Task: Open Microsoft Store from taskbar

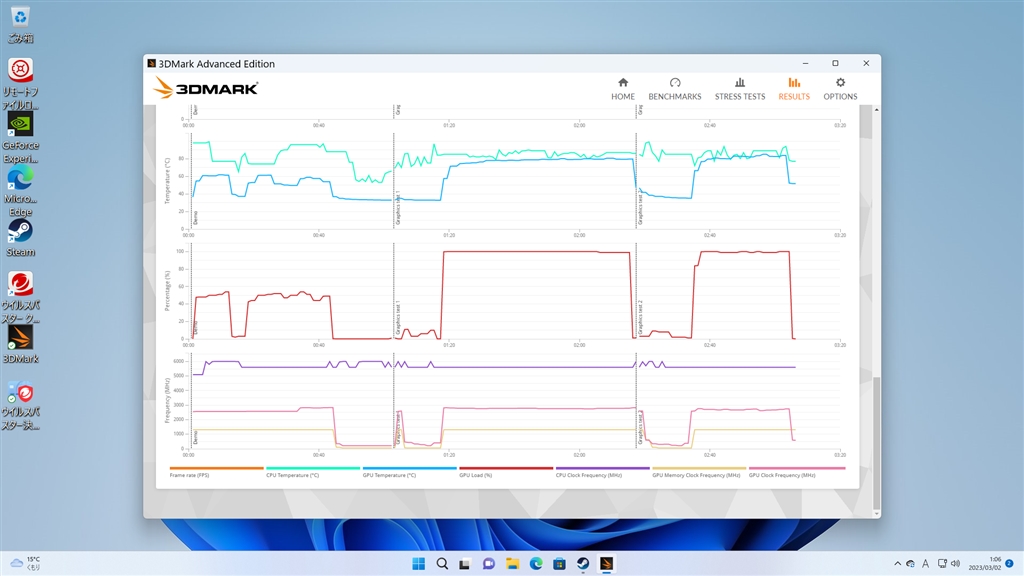Action: tap(559, 563)
